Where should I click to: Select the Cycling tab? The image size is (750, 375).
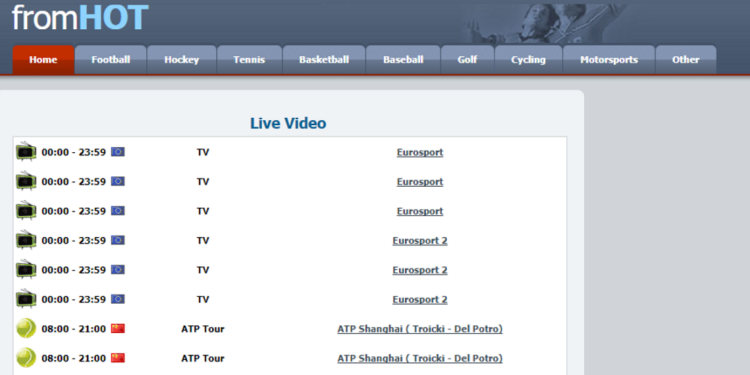click(528, 60)
